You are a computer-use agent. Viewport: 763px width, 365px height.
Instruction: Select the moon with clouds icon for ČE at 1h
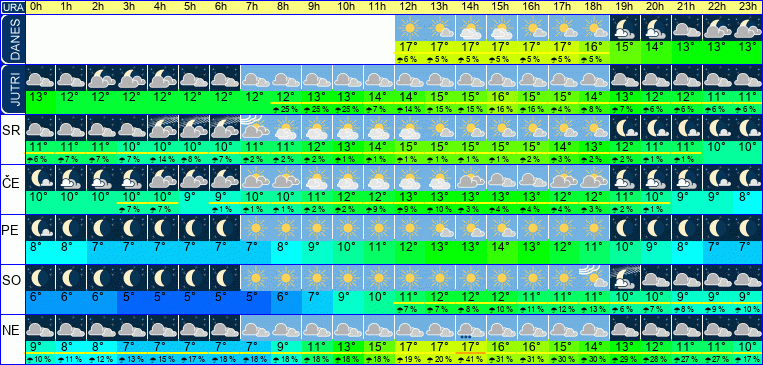[x=70, y=177]
